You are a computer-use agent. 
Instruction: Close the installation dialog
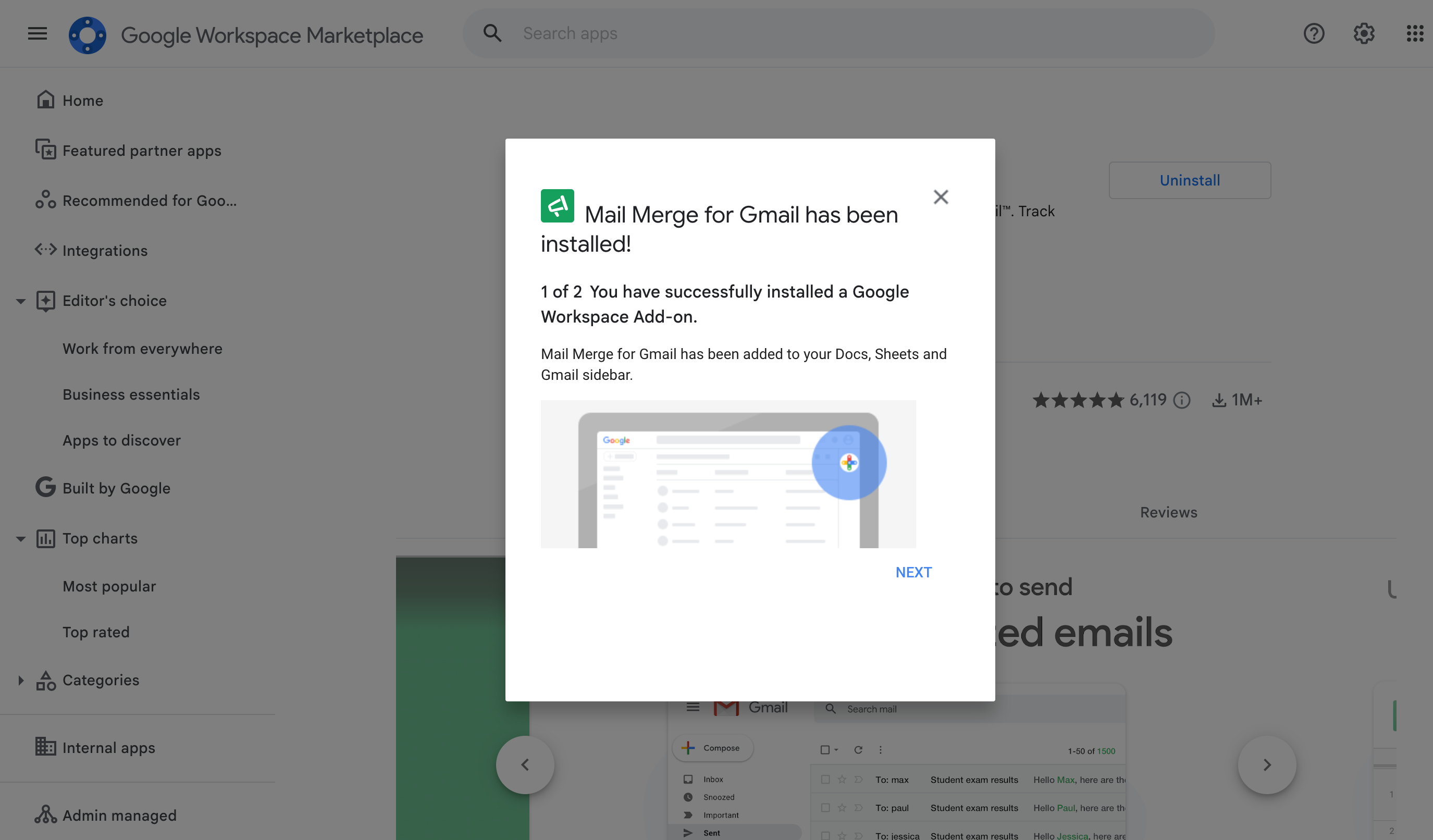click(x=941, y=197)
